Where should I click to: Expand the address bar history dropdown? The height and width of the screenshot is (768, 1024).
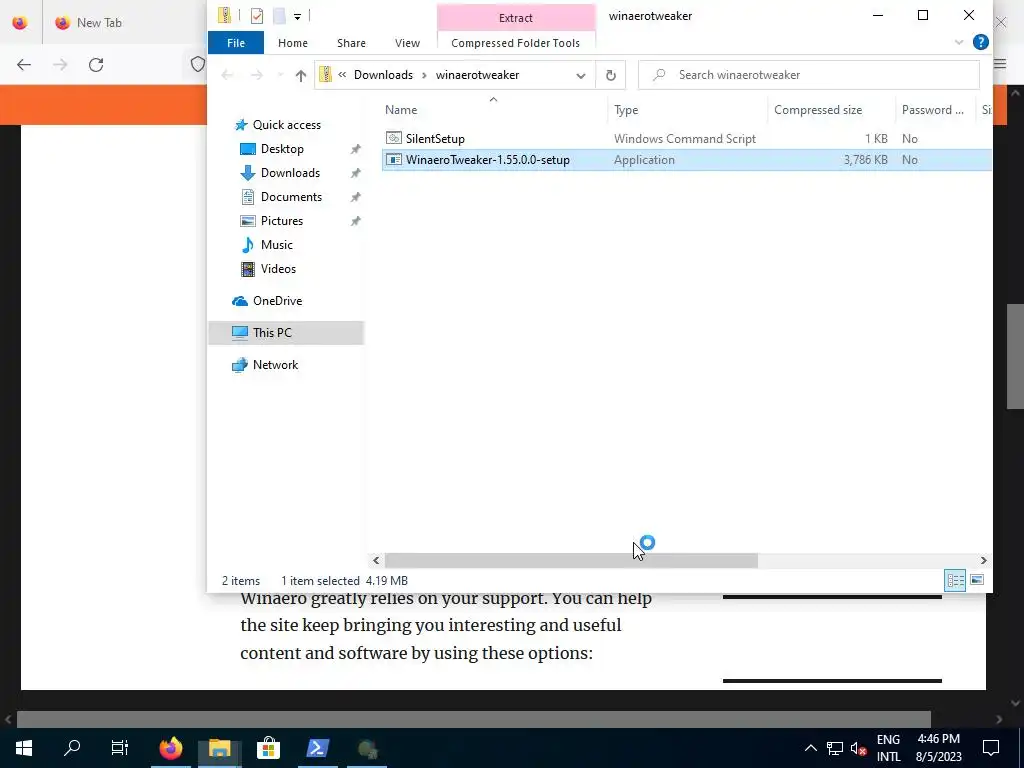[581, 75]
